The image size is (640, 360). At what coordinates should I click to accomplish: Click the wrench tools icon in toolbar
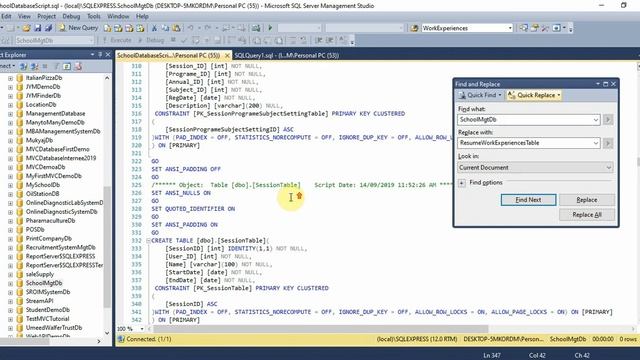coord(545,28)
